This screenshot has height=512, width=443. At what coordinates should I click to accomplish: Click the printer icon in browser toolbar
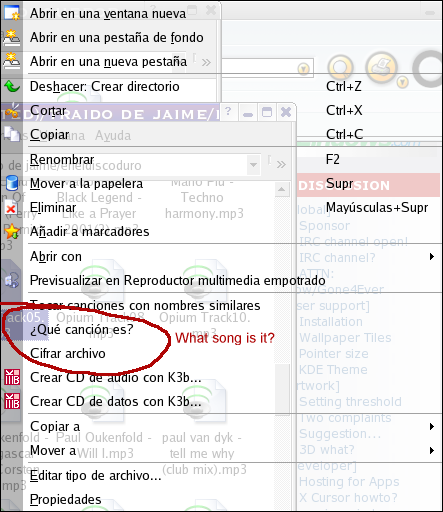click(381, 67)
